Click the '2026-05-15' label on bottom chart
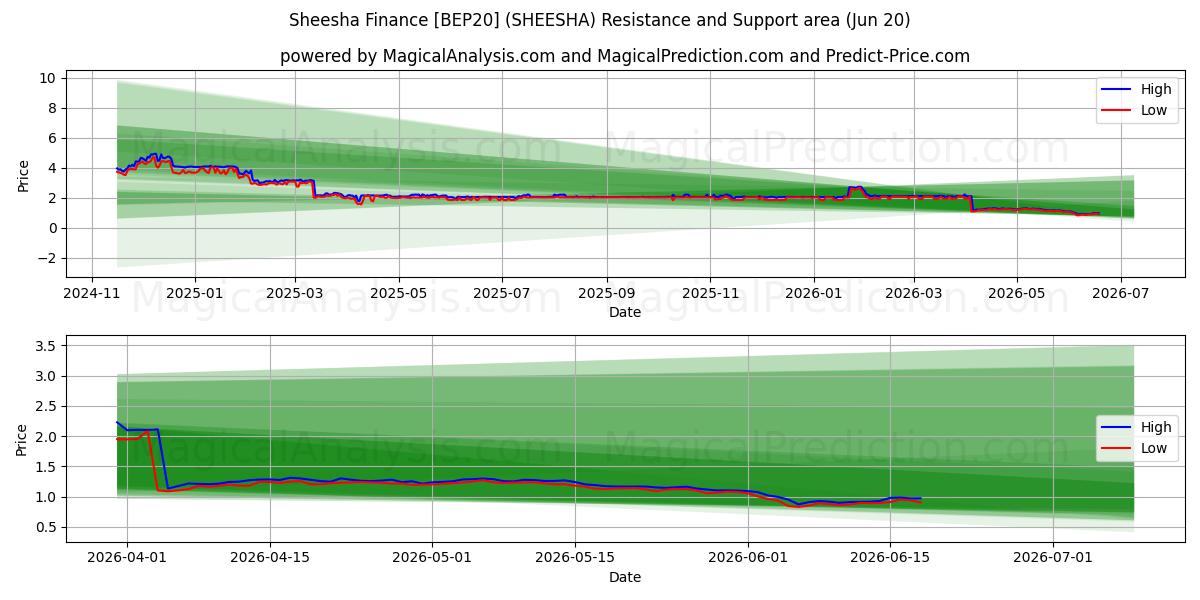The image size is (1200, 600). (576, 560)
